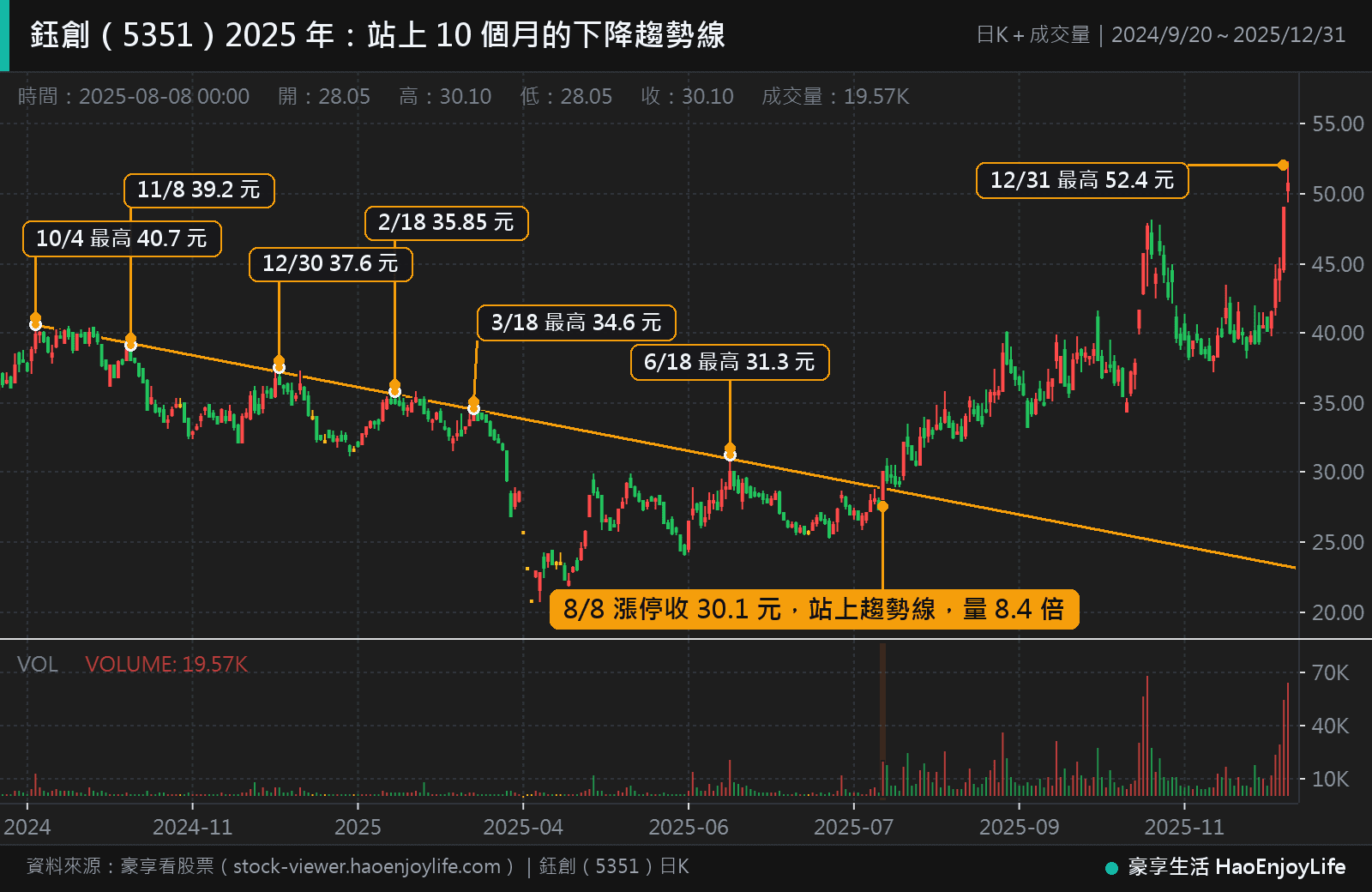
Task: Click the 12/31 最高 52.4 元 label
Action: [1082, 180]
